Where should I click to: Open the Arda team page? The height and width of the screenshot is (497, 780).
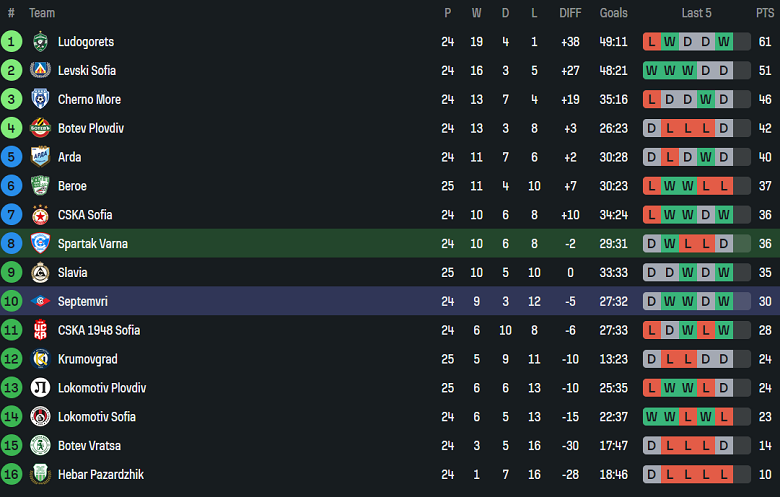pyautogui.click(x=69, y=157)
